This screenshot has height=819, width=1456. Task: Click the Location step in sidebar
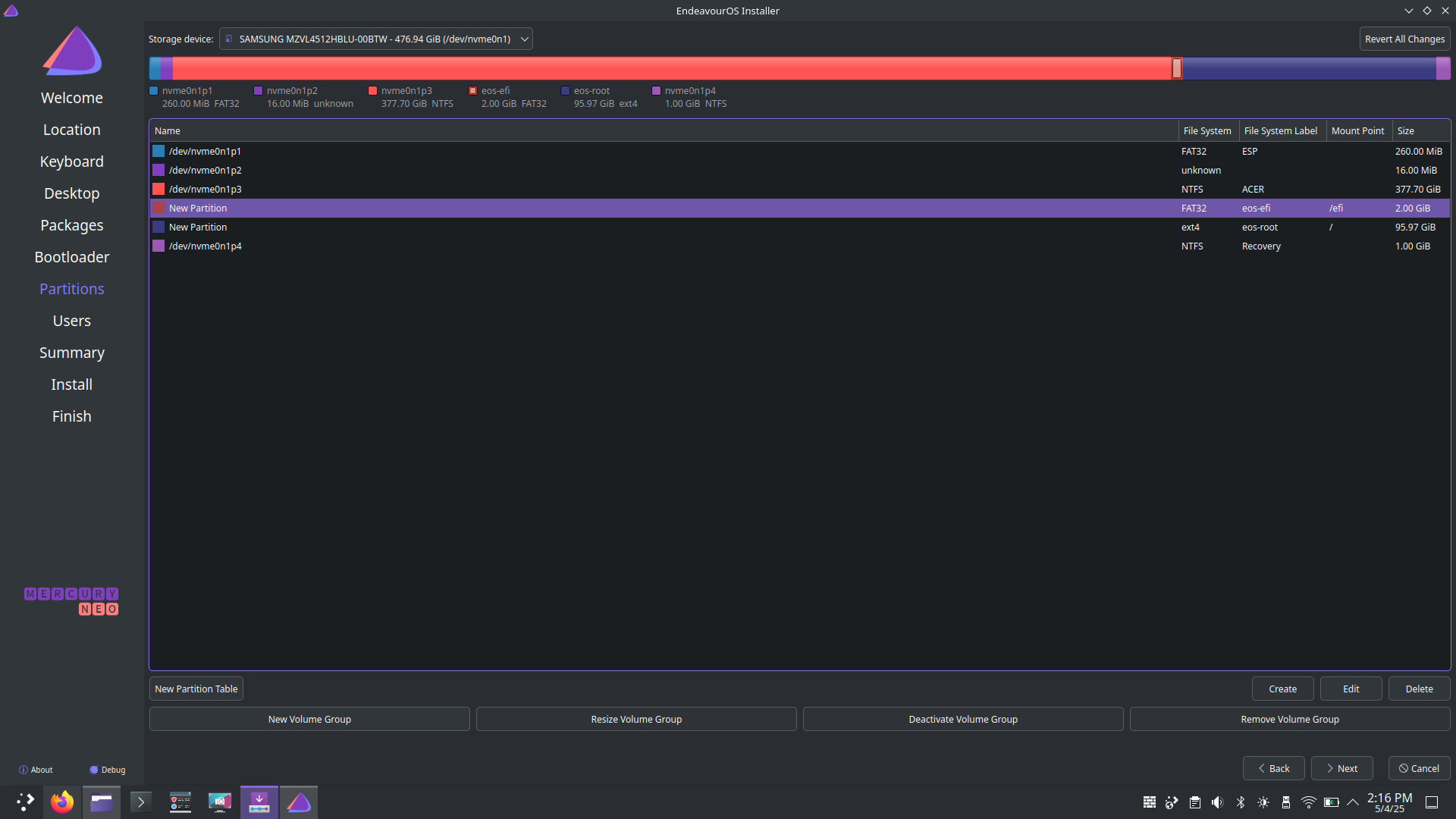point(72,130)
